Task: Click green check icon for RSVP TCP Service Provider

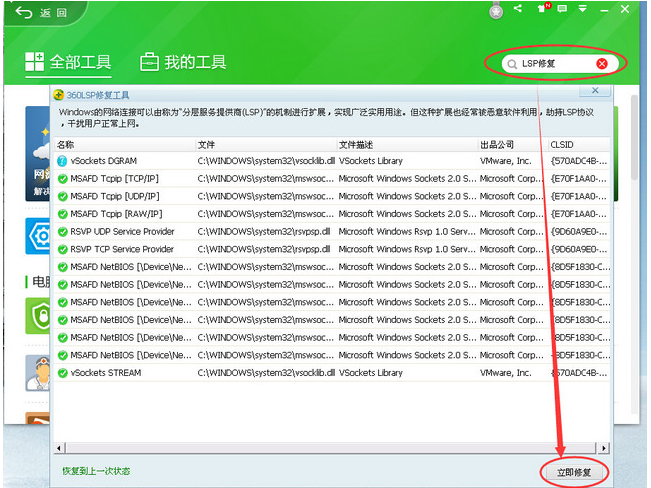Action: 63,250
